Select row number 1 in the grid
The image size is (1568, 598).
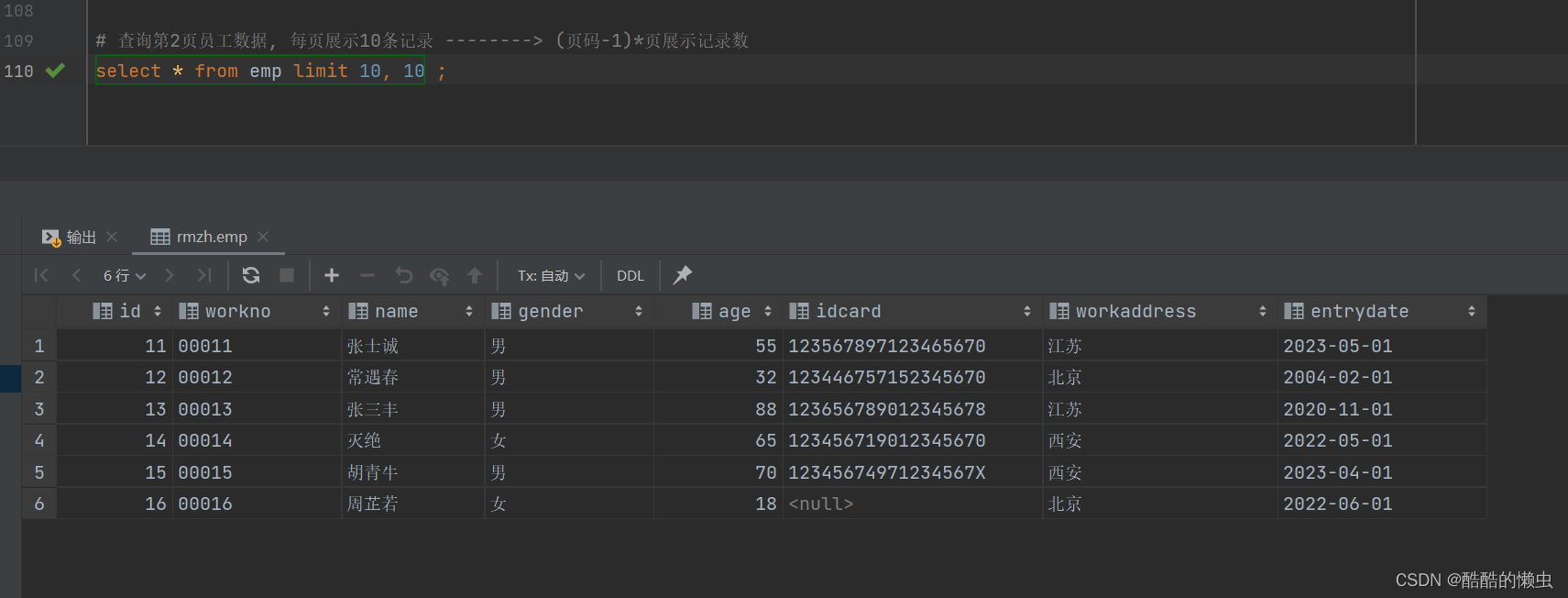click(x=39, y=346)
